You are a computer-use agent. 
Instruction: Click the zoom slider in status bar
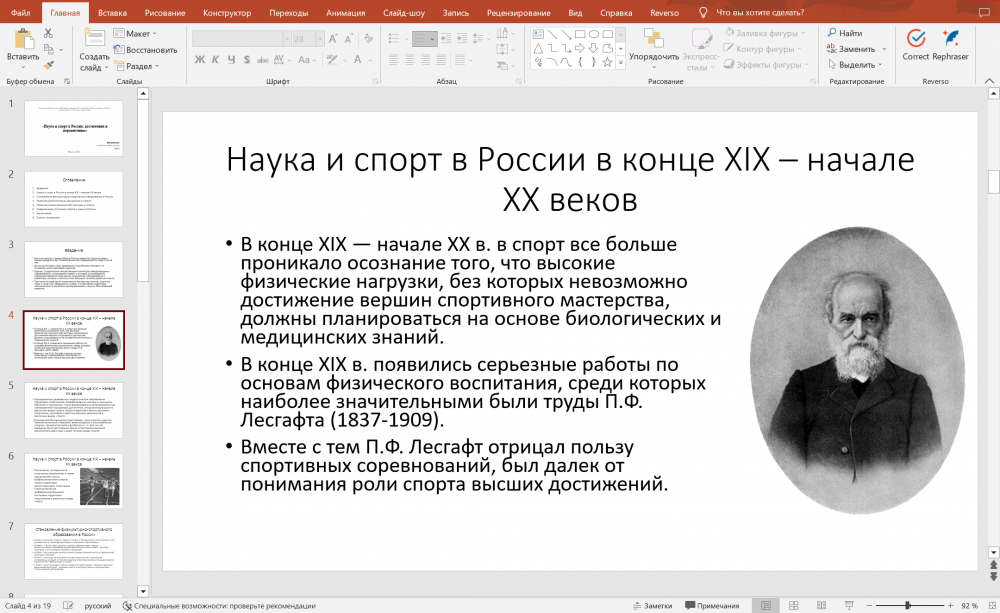pos(908,606)
